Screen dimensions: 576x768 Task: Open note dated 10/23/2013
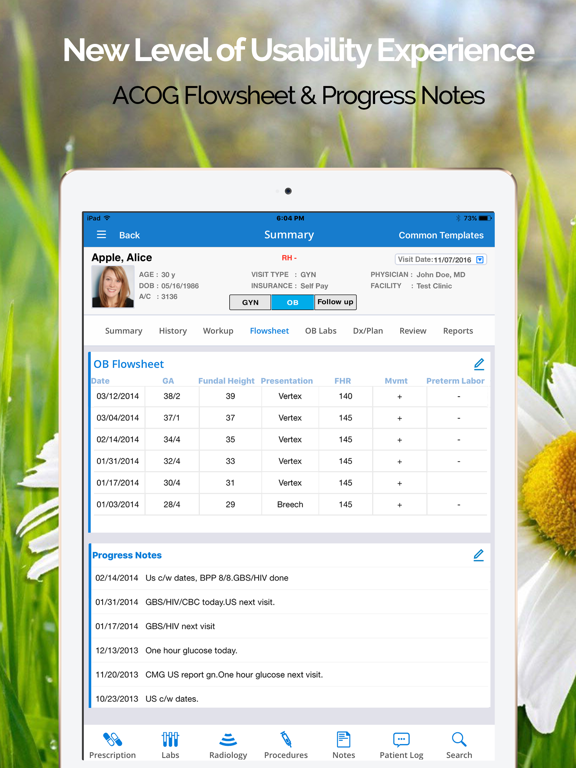[x=290, y=699]
